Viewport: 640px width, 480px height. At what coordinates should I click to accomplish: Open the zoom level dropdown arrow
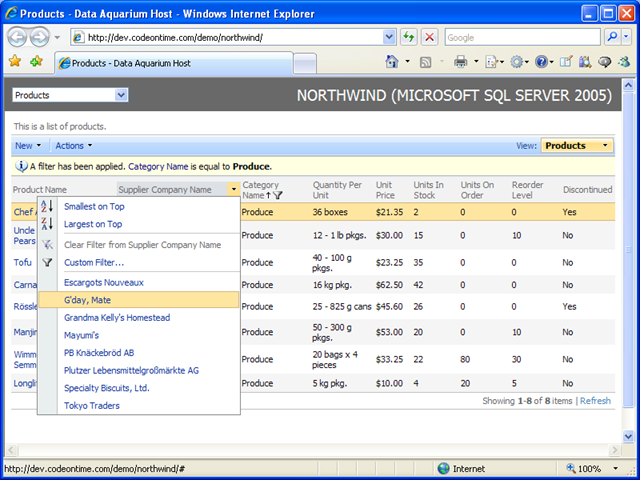point(616,469)
